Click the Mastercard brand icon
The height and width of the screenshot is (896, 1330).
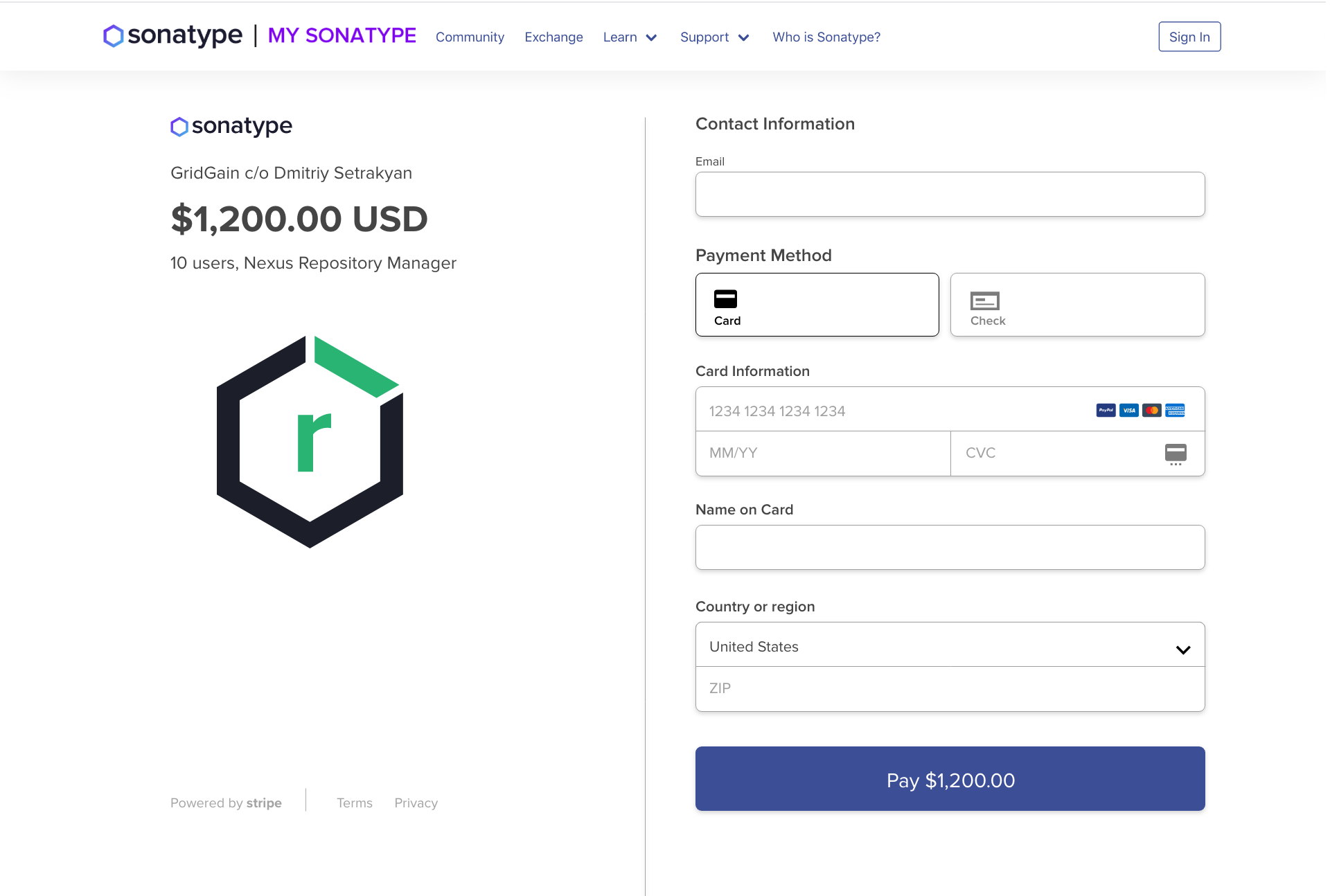point(1152,411)
